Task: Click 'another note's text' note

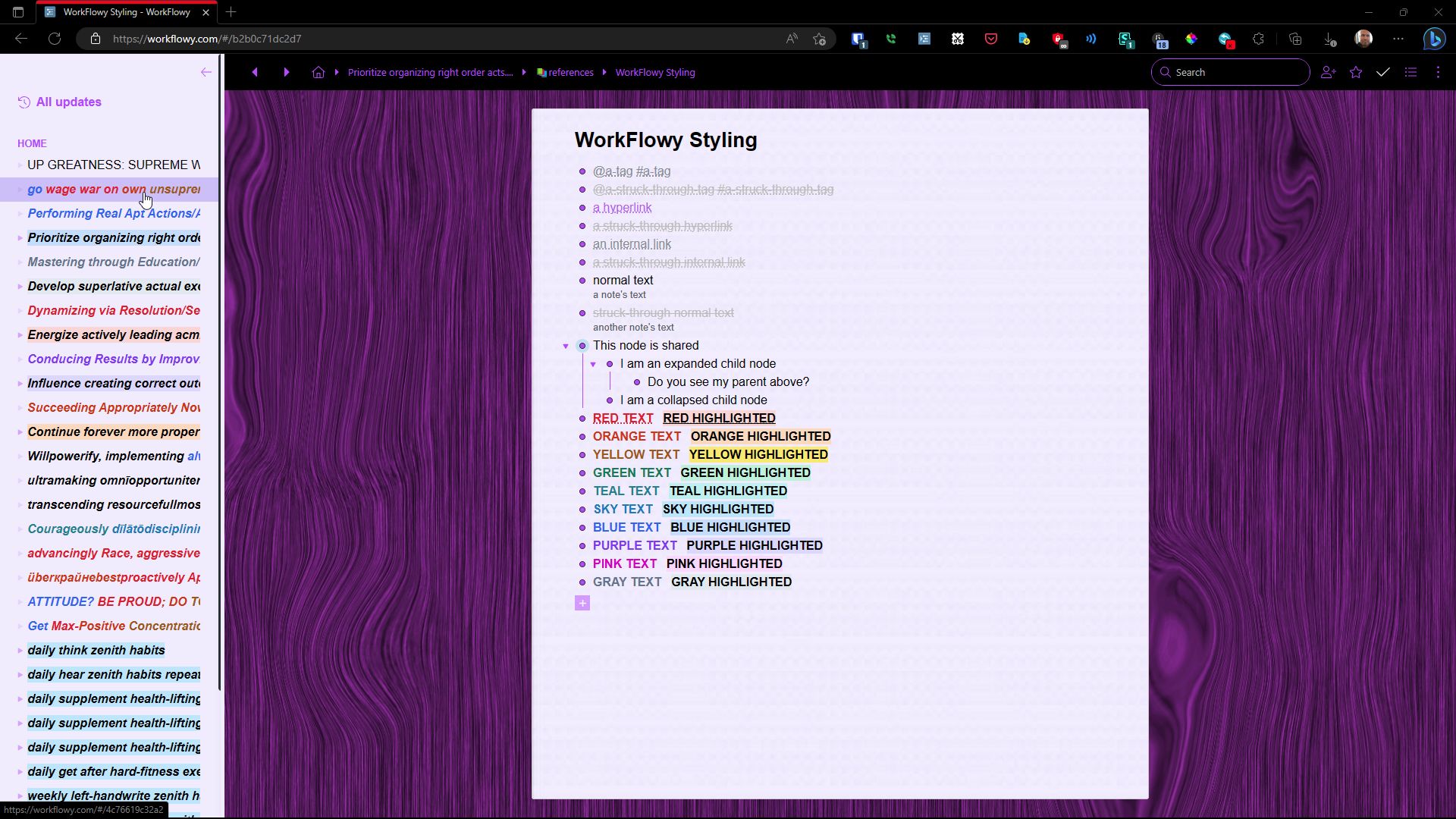Action: tap(633, 328)
